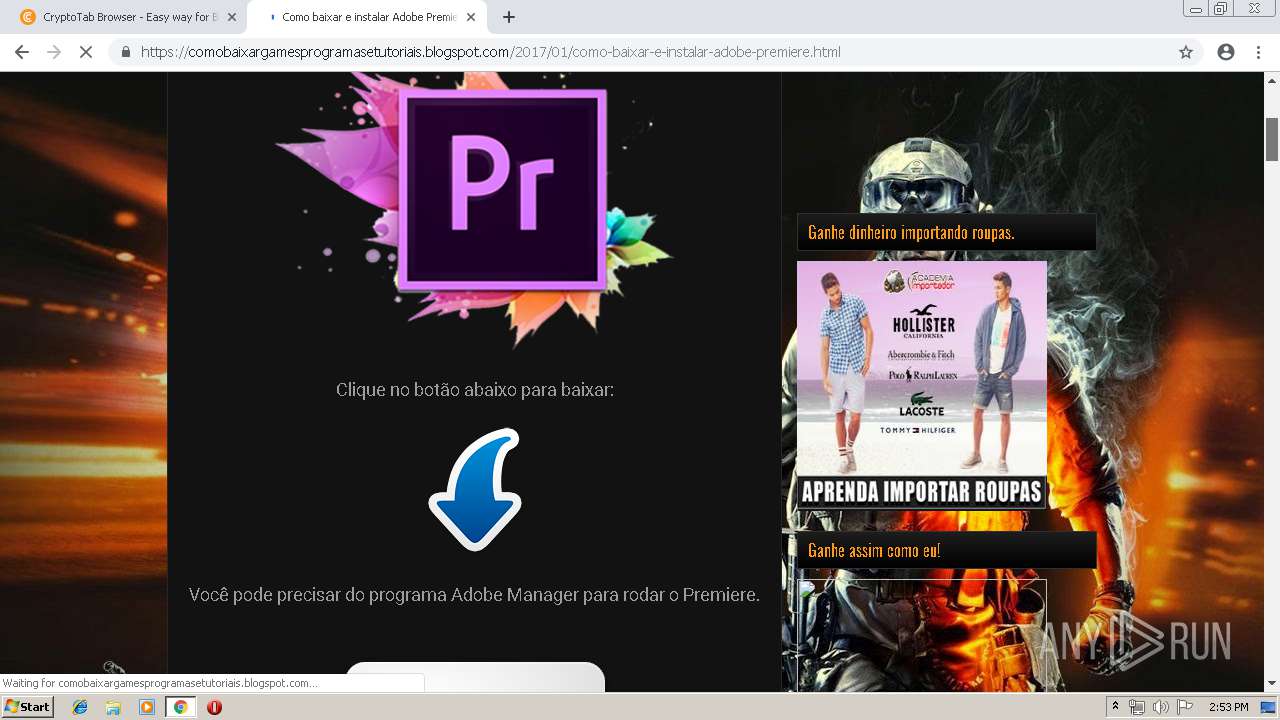Click the browser forward arrow
The width and height of the screenshot is (1280, 720).
tap(54, 52)
